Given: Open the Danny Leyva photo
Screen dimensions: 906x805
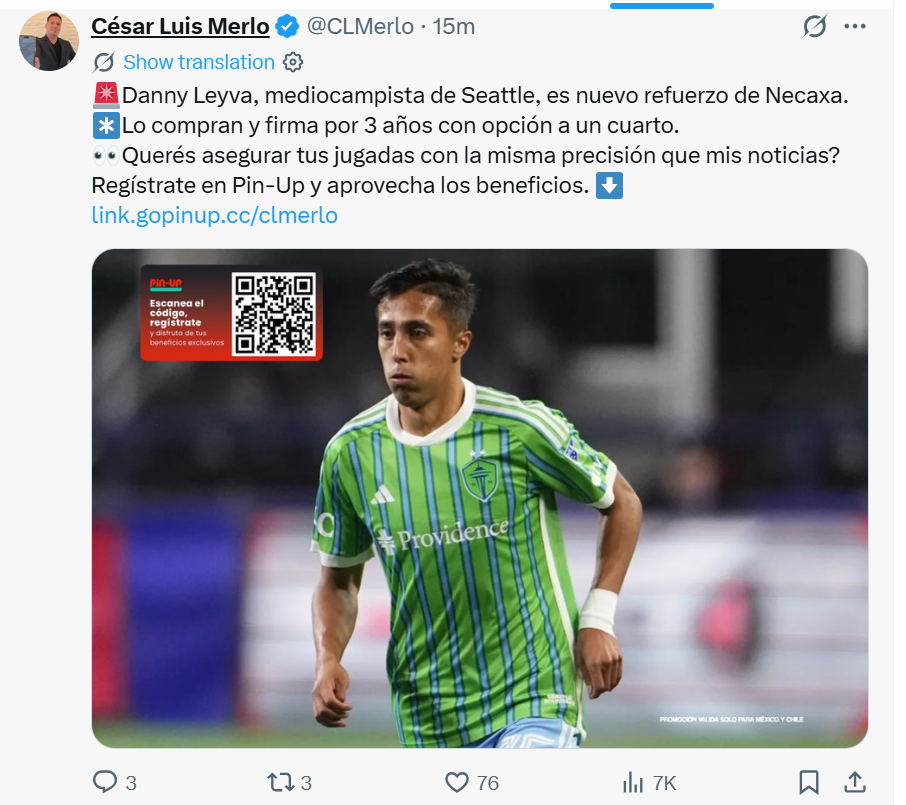Looking at the screenshot, I should [x=480, y=498].
